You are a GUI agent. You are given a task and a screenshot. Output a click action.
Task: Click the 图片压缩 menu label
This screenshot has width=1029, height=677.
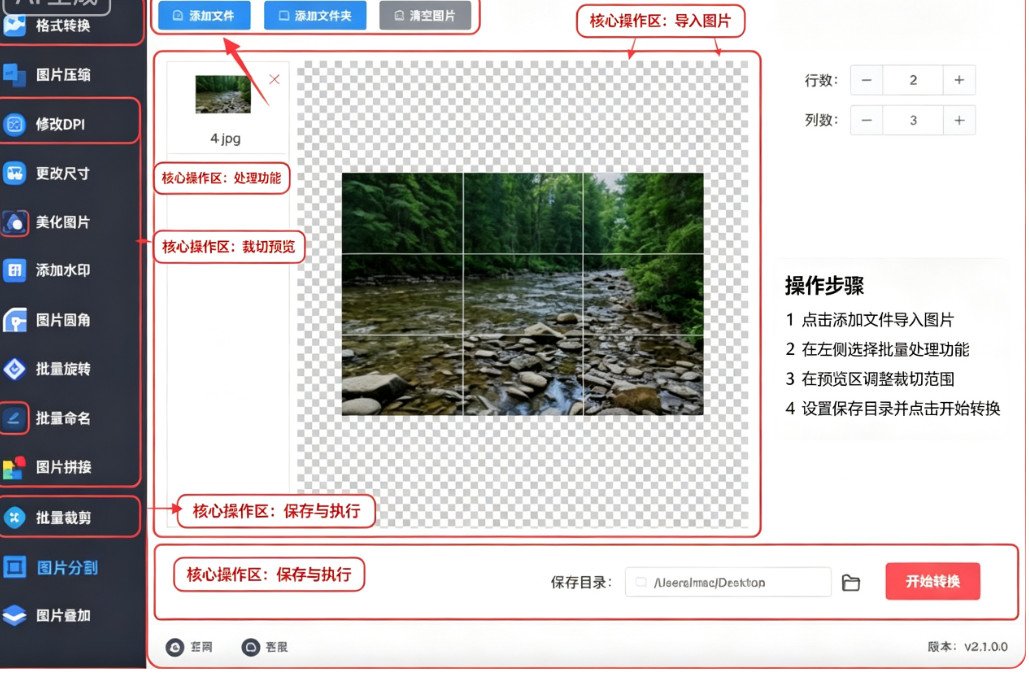[63, 75]
